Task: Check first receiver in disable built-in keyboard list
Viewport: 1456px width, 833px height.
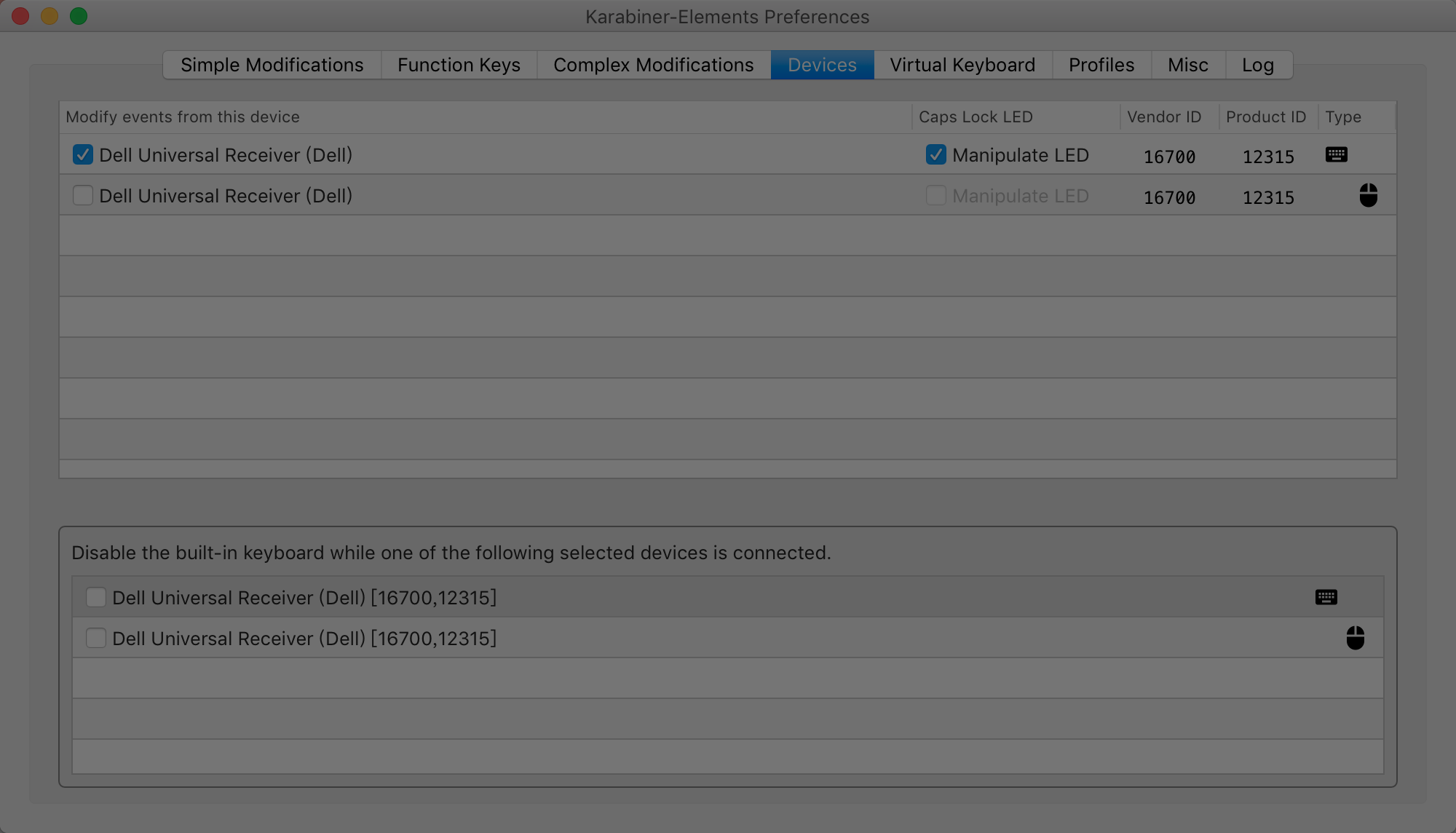Action: point(96,598)
